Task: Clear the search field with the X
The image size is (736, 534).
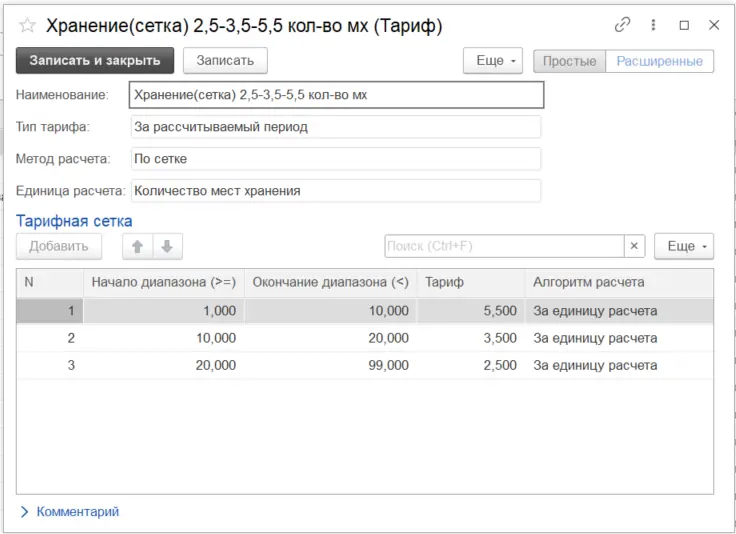Action: click(634, 246)
